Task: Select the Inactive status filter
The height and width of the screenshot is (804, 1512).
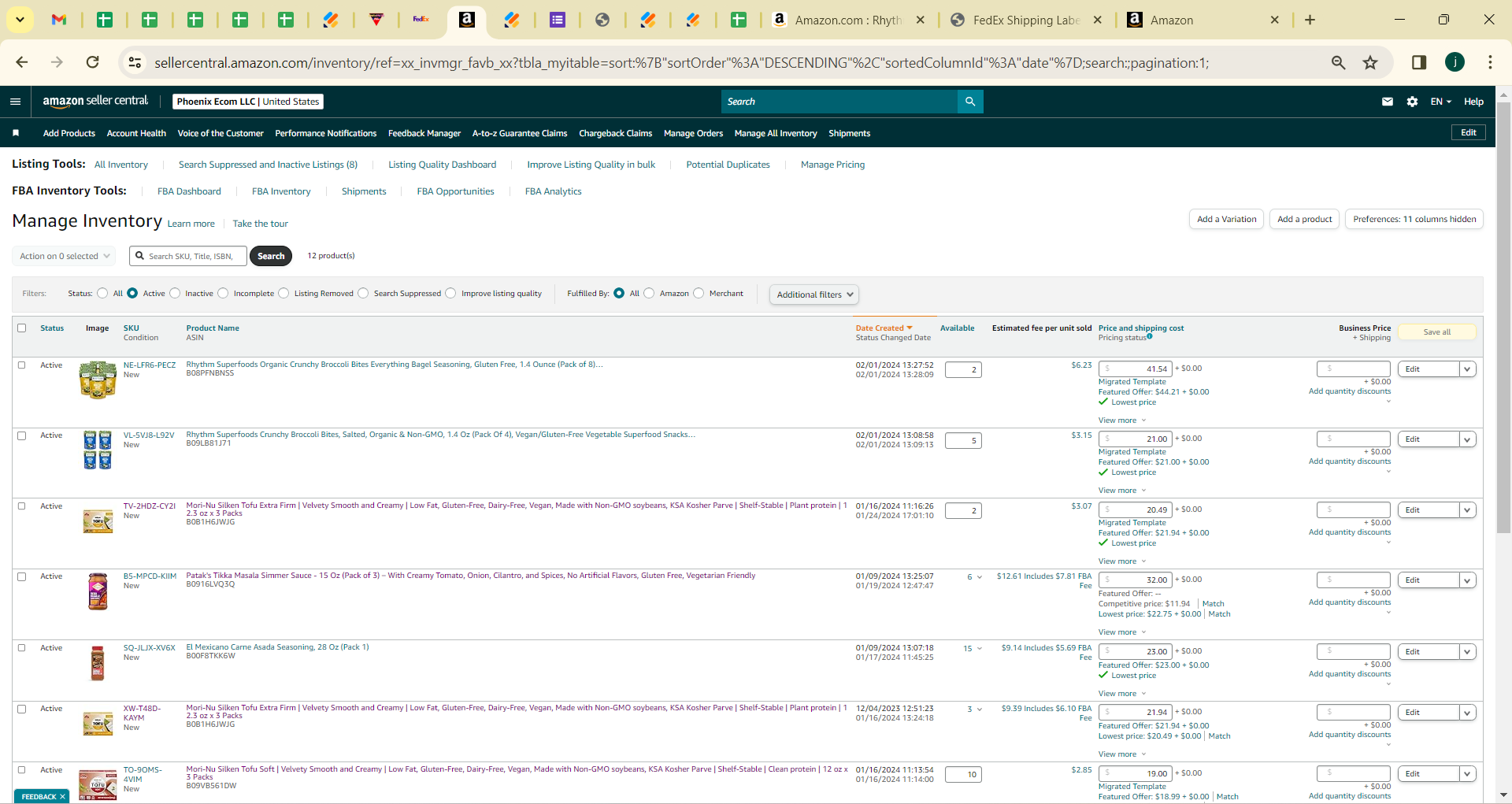Action: [175, 294]
